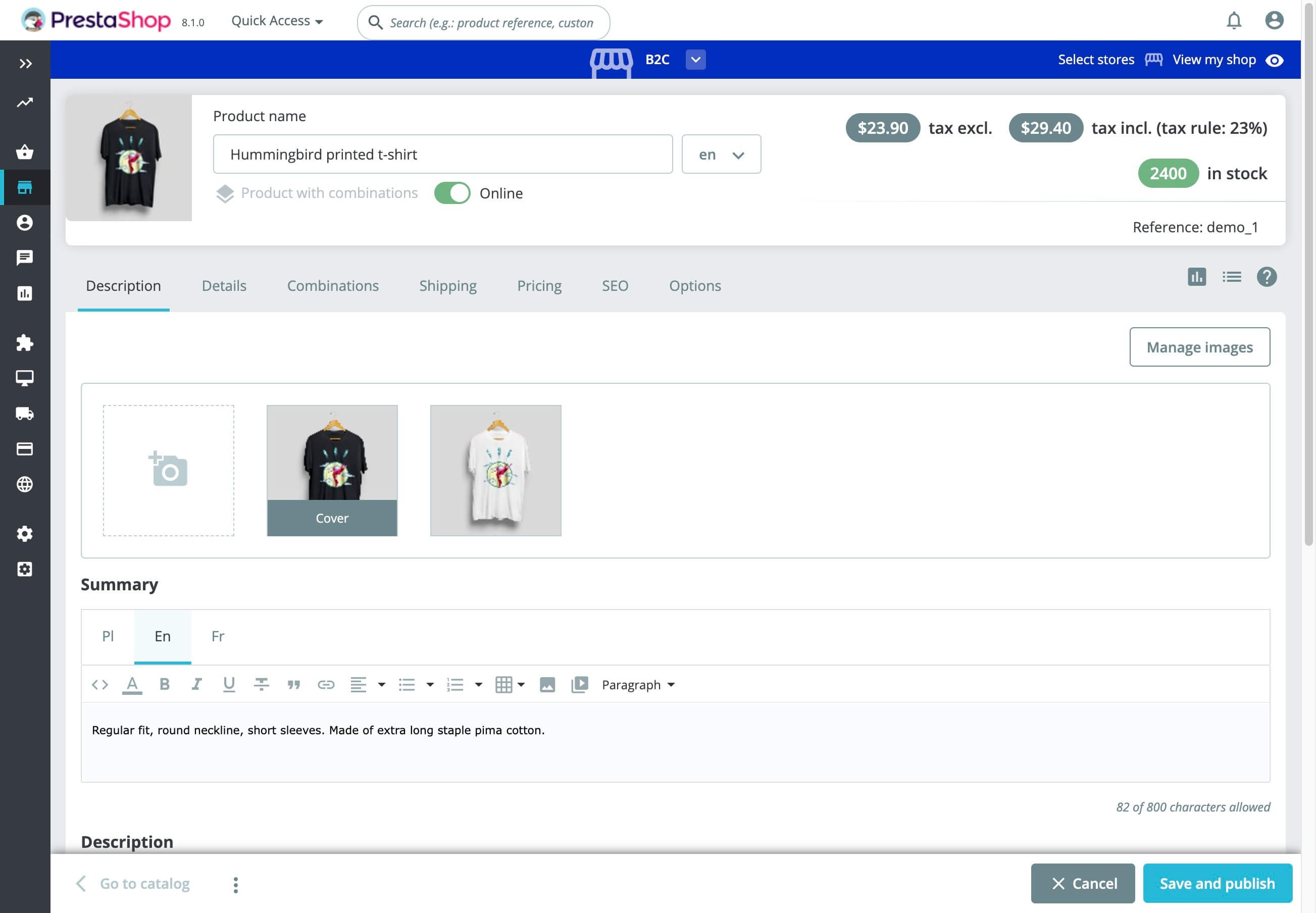The height and width of the screenshot is (913, 1316).
Task: Insert a link in the summary text
Action: [x=327, y=684]
